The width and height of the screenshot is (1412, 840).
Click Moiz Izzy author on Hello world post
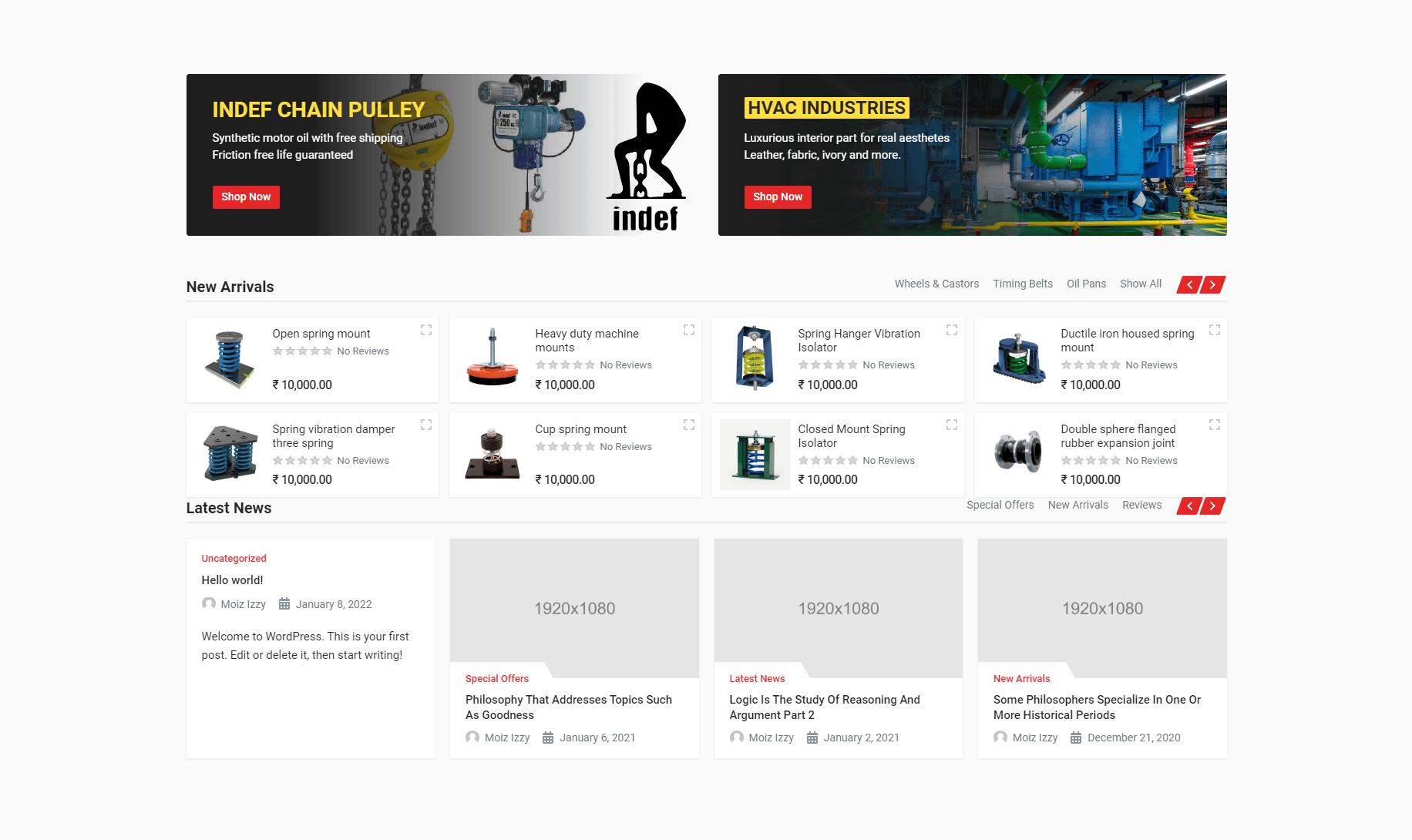coord(243,604)
